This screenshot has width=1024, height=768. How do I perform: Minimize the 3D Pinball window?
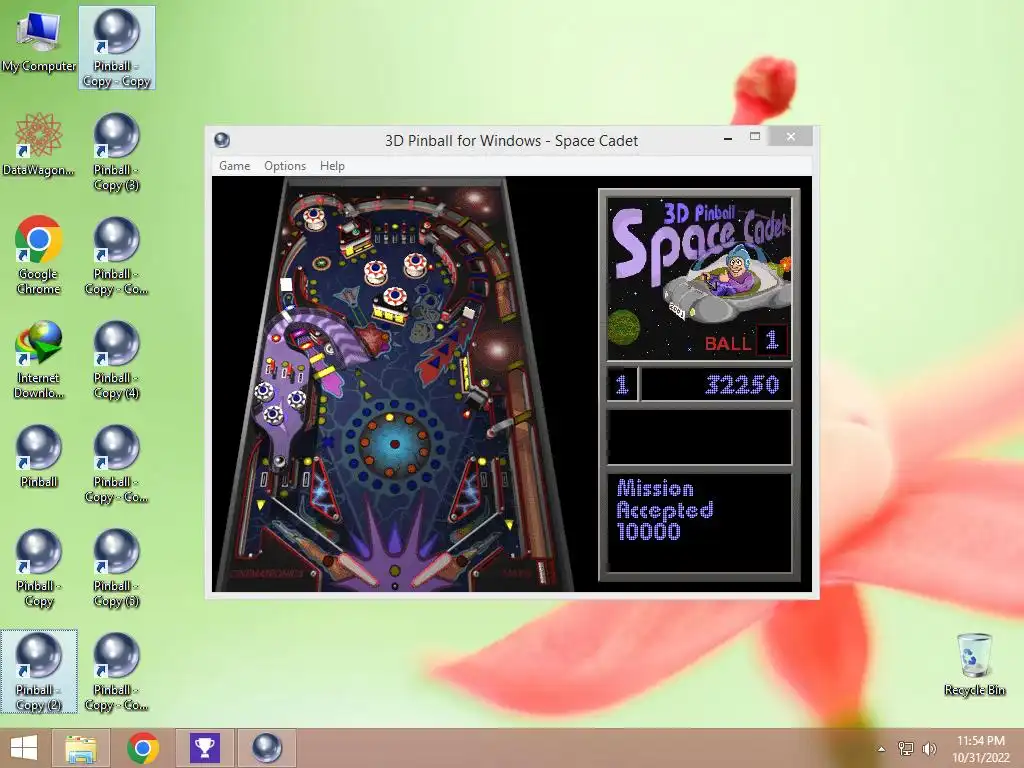pyautogui.click(x=728, y=138)
